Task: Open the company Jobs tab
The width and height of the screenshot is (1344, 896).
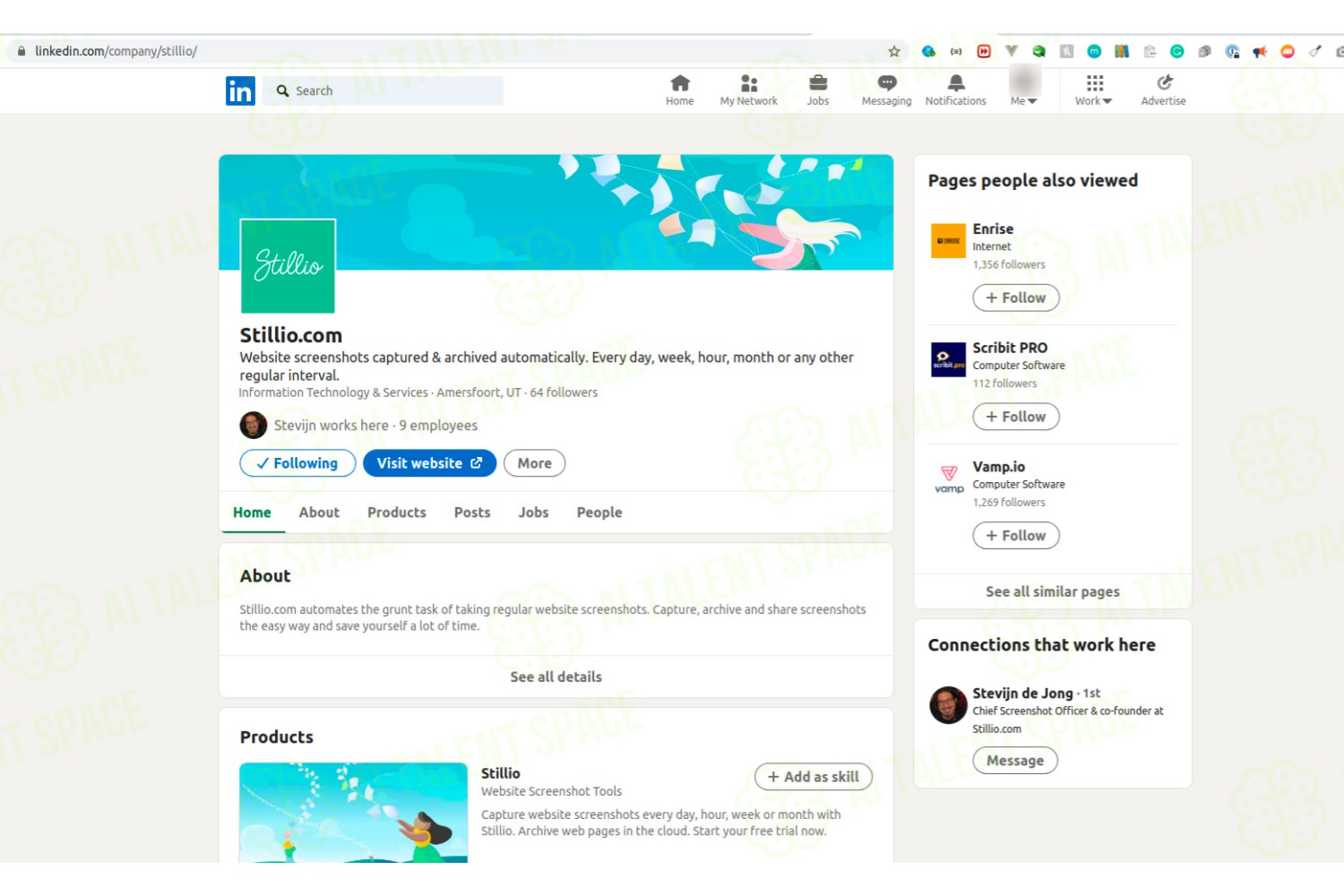Action: coord(533,513)
